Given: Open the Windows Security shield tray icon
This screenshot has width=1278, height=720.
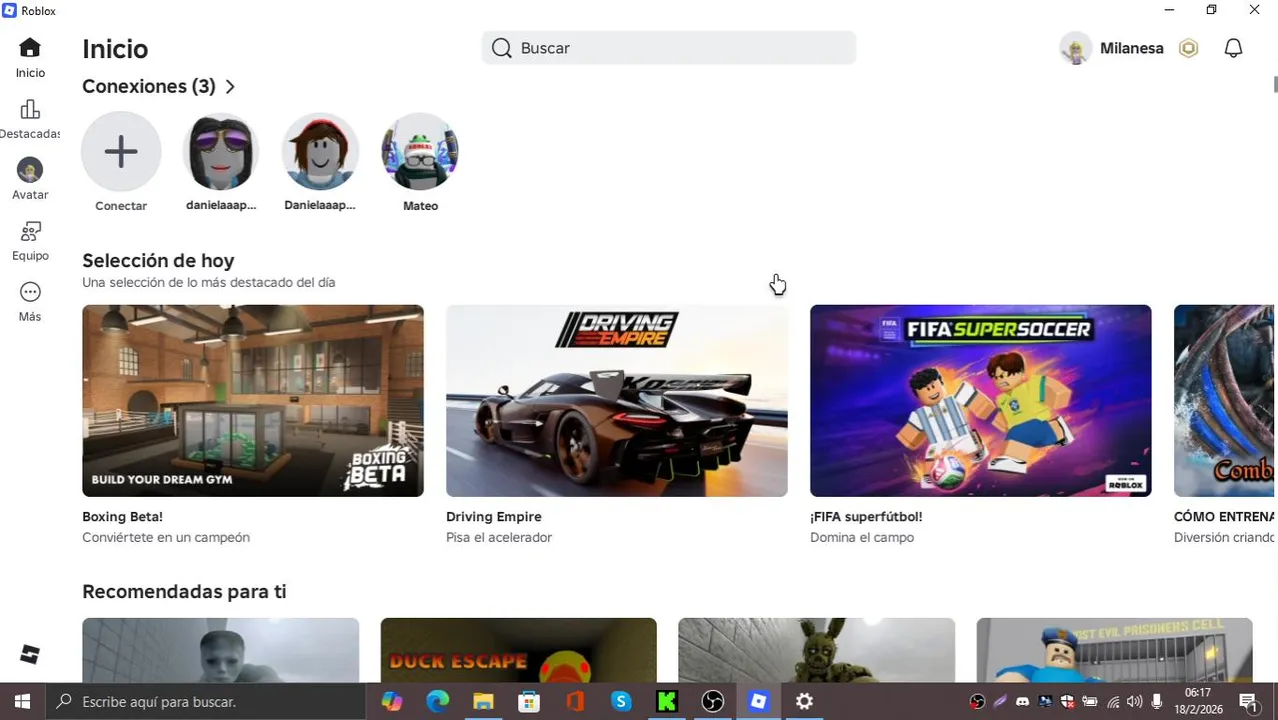Looking at the screenshot, I should (x=1067, y=702).
